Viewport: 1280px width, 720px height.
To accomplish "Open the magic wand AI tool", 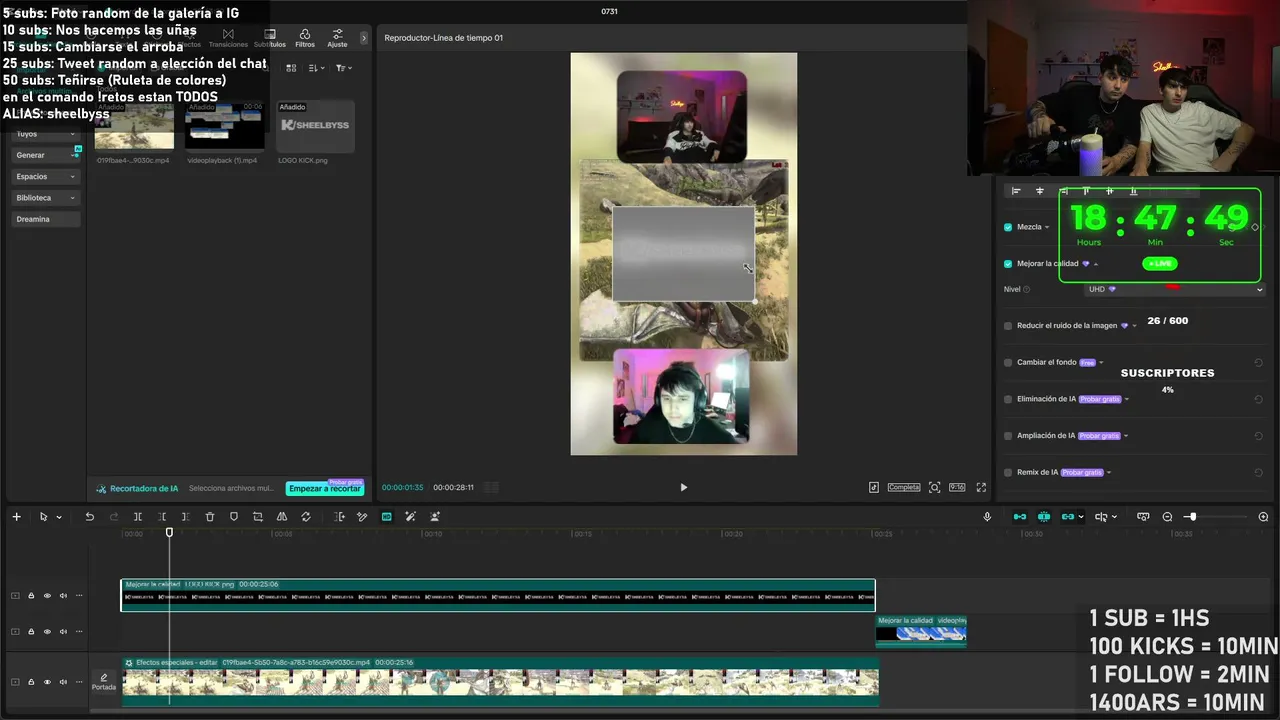I will pyautogui.click(x=411, y=517).
